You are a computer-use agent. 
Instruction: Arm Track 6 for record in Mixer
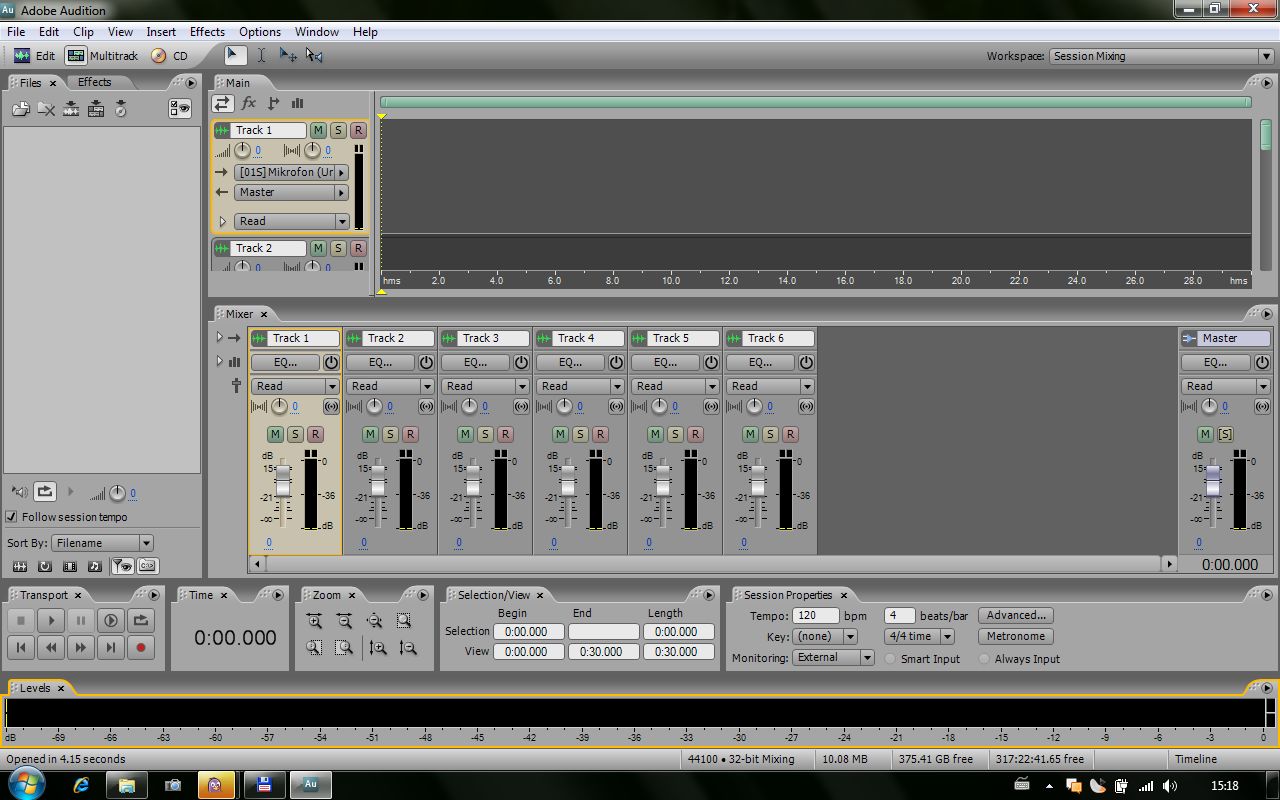click(x=790, y=434)
